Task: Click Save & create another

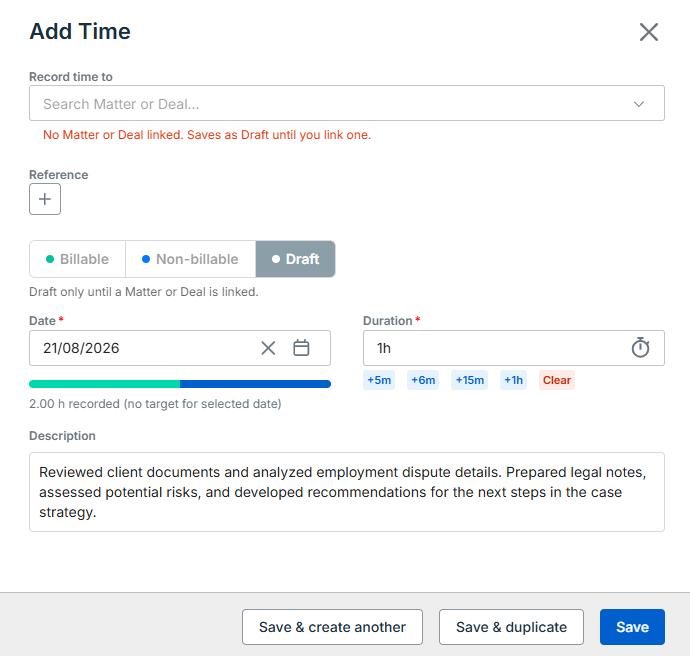Action: pos(332,627)
